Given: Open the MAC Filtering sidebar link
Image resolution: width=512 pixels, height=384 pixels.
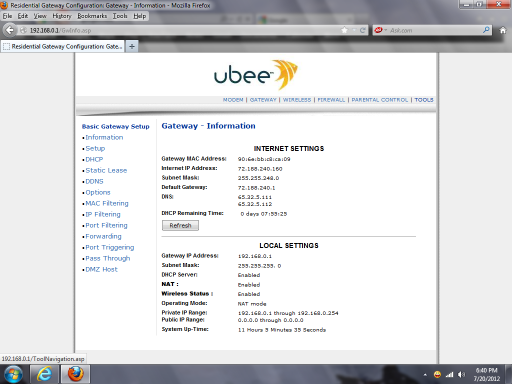Looking at the screenshot, I should coord(107,203).
